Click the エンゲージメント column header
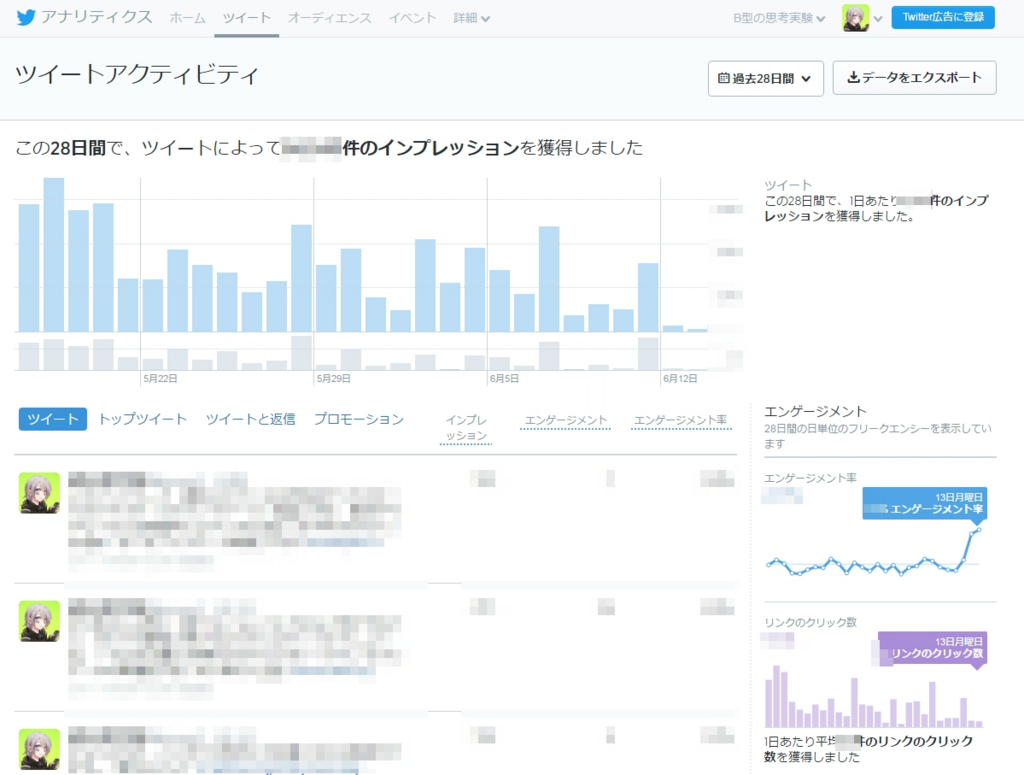Viewport: 1024px width, 775px height. click(566, 420)
